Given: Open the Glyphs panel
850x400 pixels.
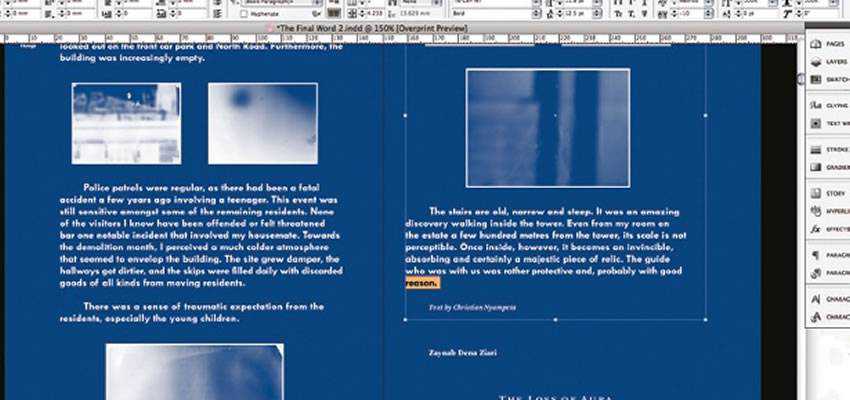Looking at the screenshot, I should click(x=828, y=105).
